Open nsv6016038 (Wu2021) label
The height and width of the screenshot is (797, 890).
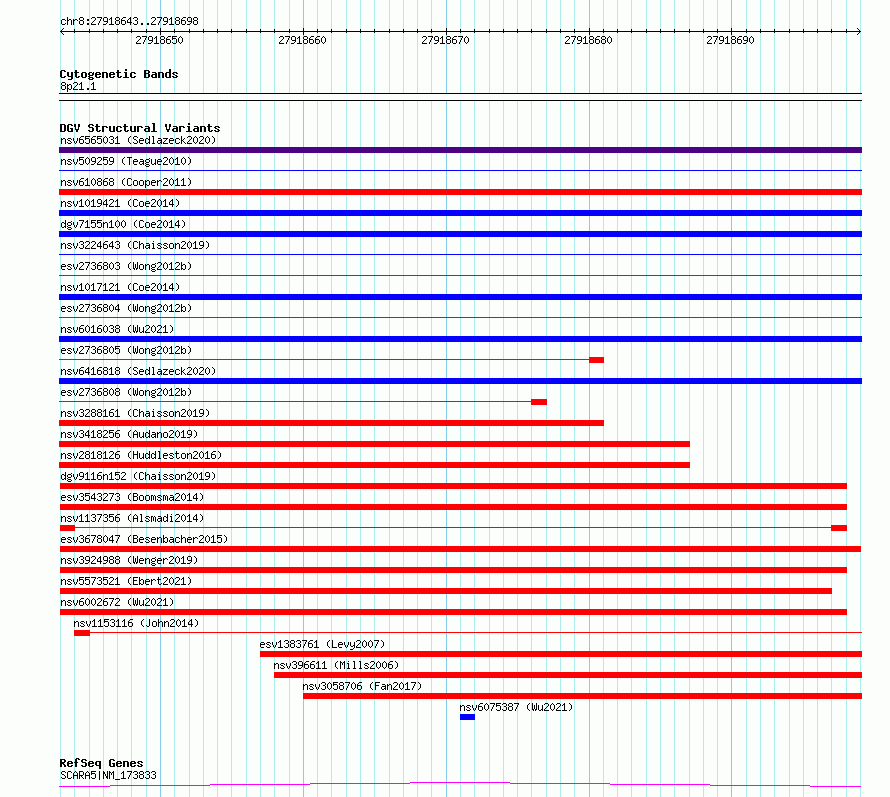(117, 329)
